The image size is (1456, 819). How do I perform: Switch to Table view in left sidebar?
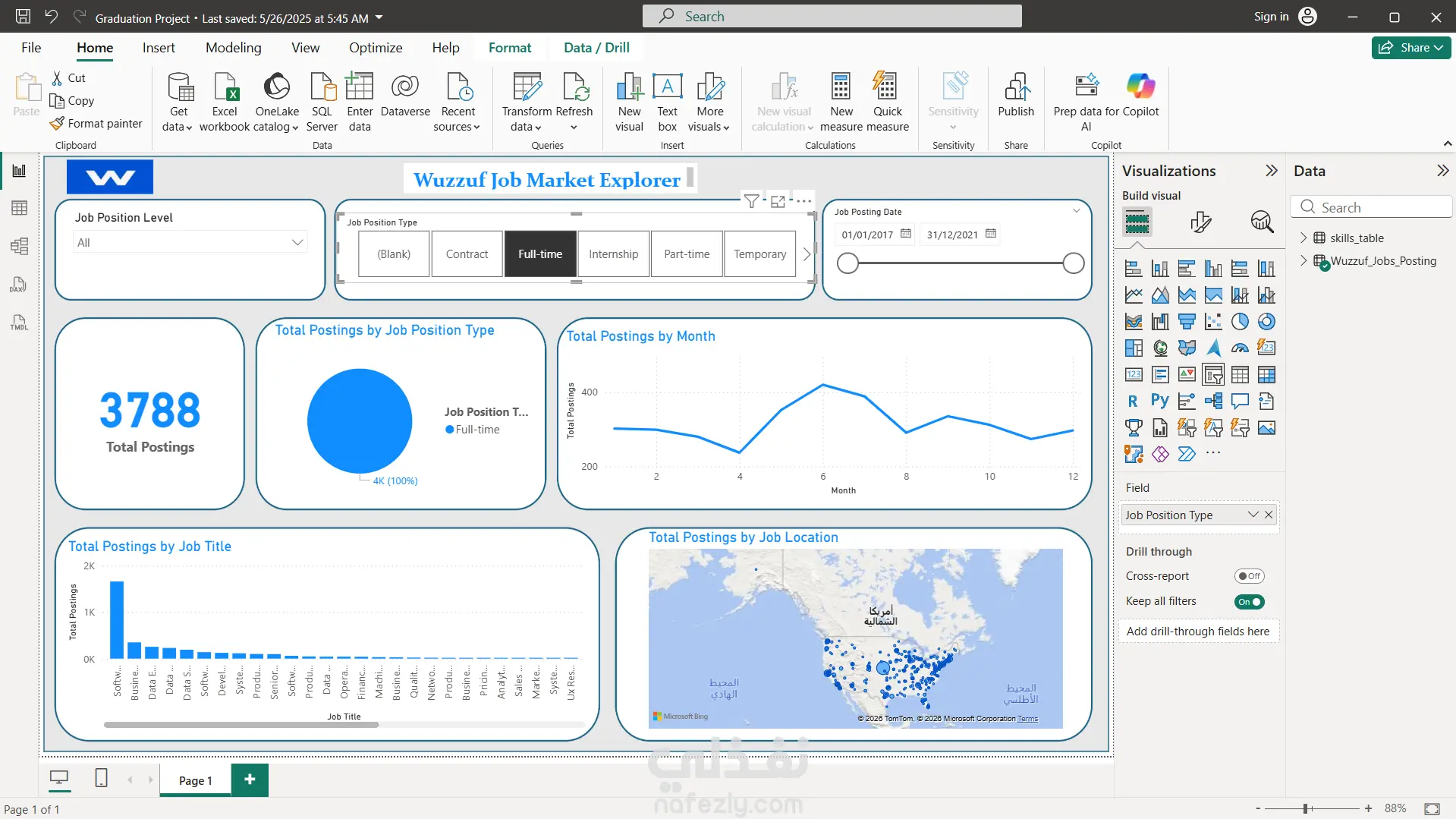pyautogui.click(x=19, y=208)
